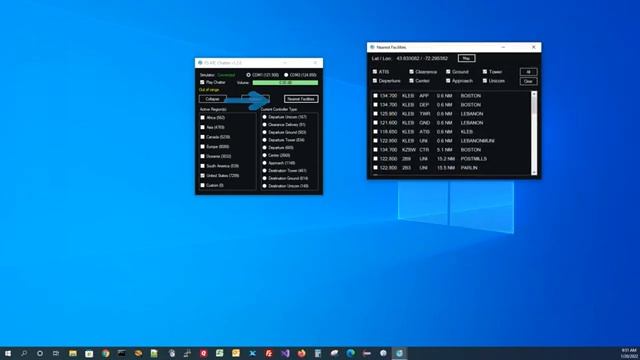Select Destination Tower controller type
Image resolution: width=640 pixels, height=360 pixels.
pyautogui.click(x=264, y=171)
